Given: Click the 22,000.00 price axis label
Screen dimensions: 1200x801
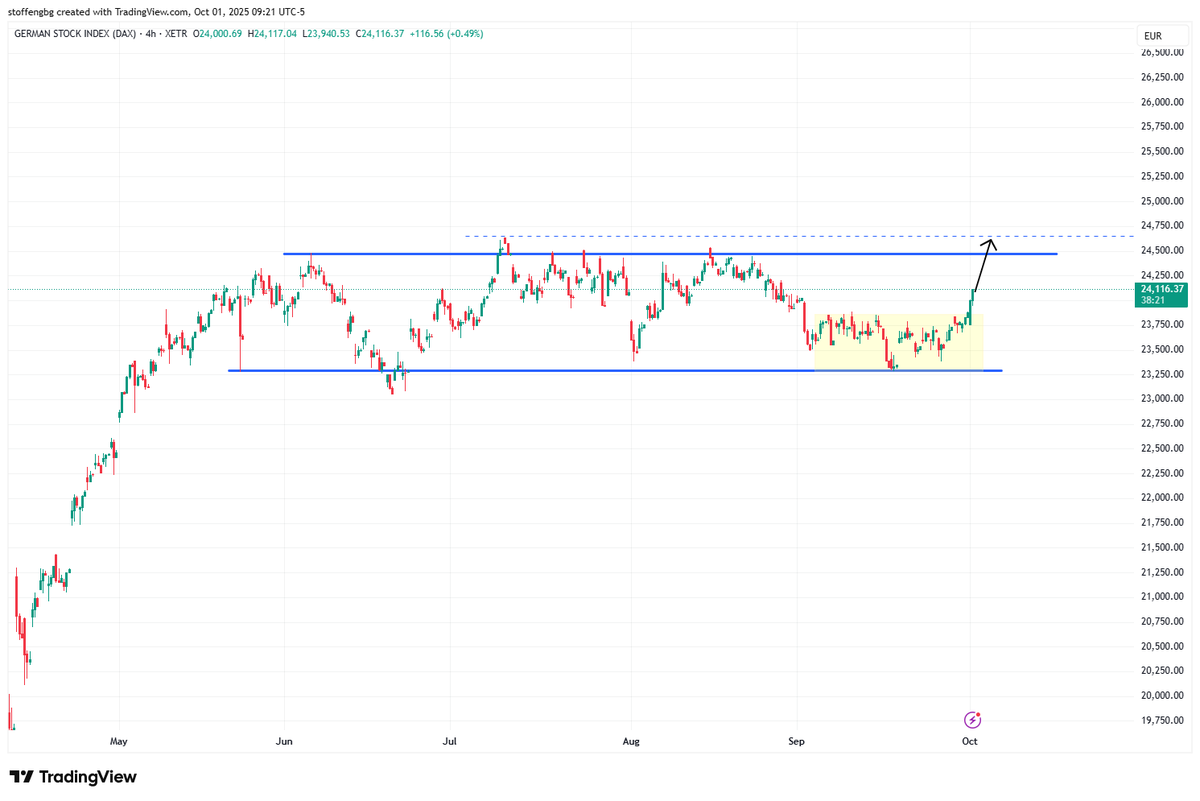Looking at the screenshot, I should pyautogui.click(x=1163, y=498).
